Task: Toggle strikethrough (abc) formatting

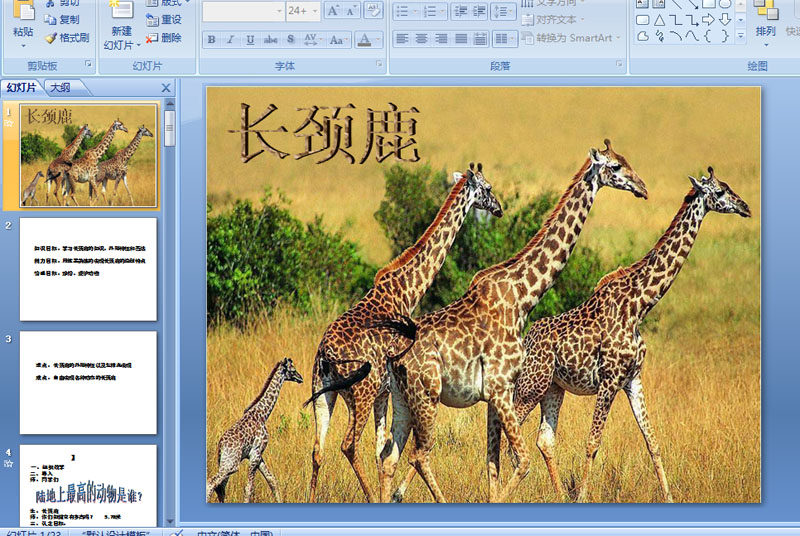Action: (x=270, y=39)
